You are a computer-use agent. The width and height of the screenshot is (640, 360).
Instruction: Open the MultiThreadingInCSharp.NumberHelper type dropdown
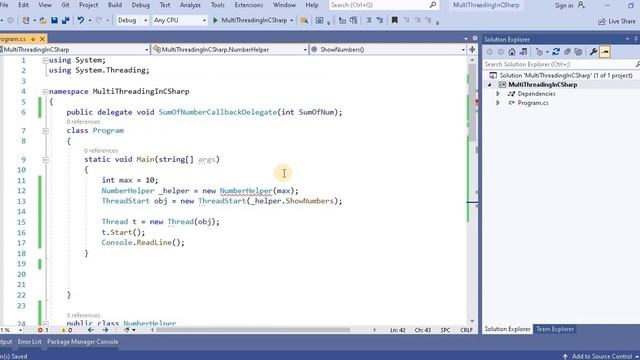[230, 49]
